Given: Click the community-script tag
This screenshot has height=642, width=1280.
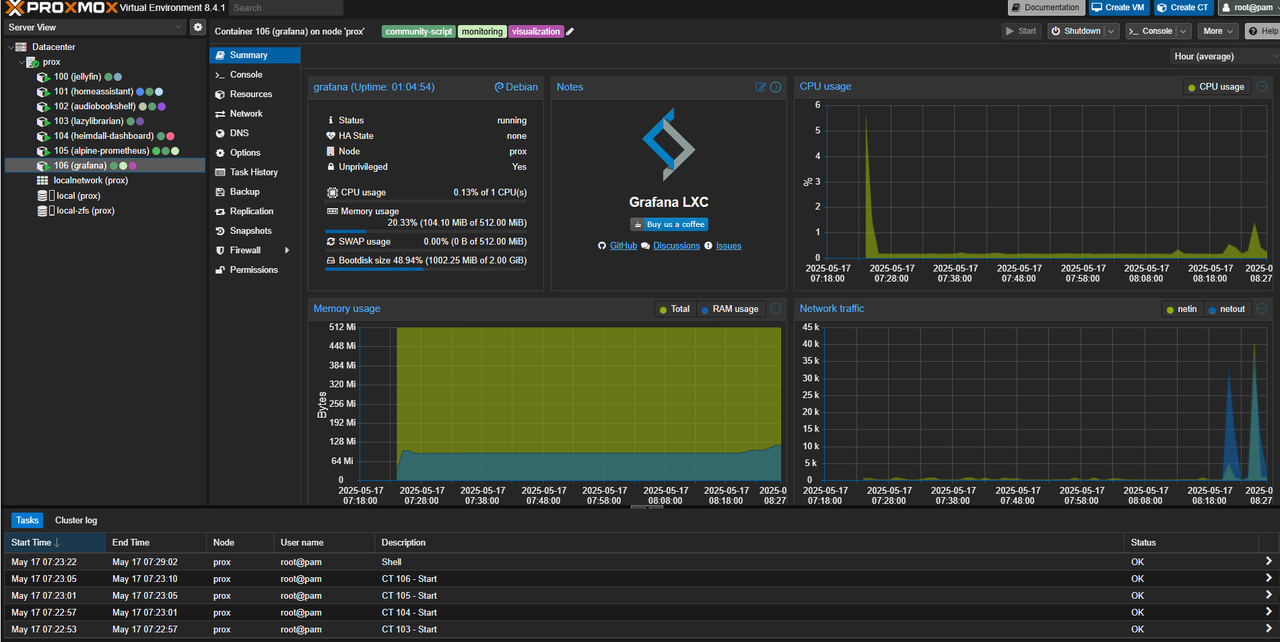Looking at the screenshot, I should pyautogui.click(x=419, y=31).
